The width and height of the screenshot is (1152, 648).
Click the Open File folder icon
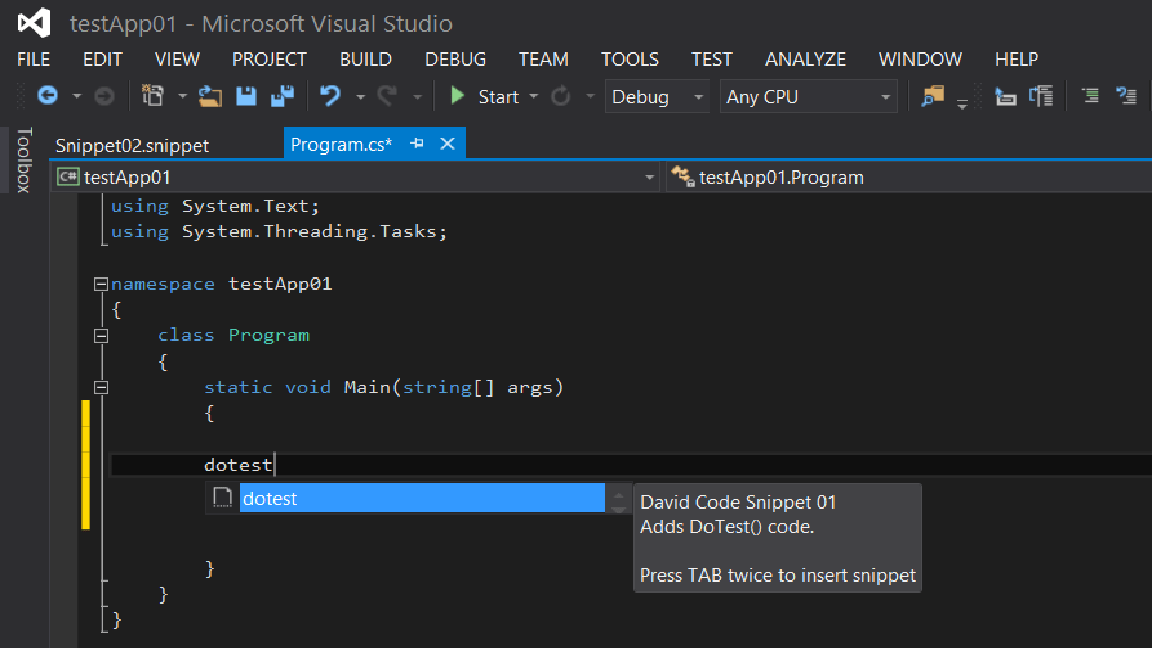point(210,96)
